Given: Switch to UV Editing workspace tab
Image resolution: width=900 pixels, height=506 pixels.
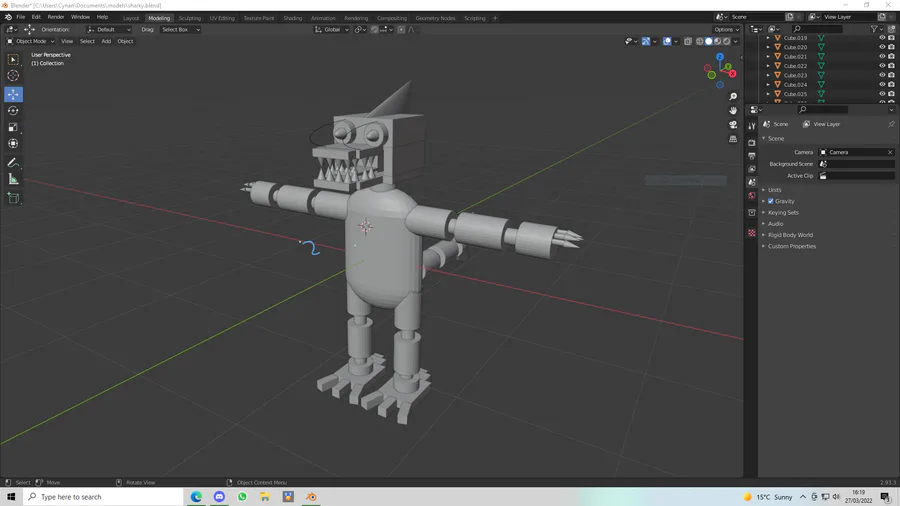Looking at the screenshot, I should coord(222,18).
